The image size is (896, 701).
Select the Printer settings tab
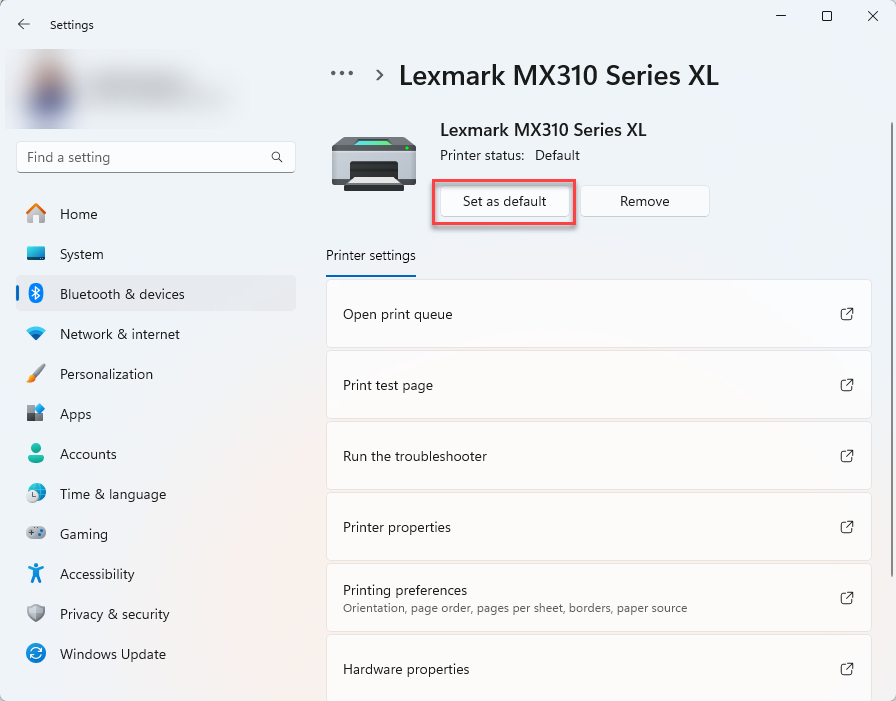tap(370, 255)
